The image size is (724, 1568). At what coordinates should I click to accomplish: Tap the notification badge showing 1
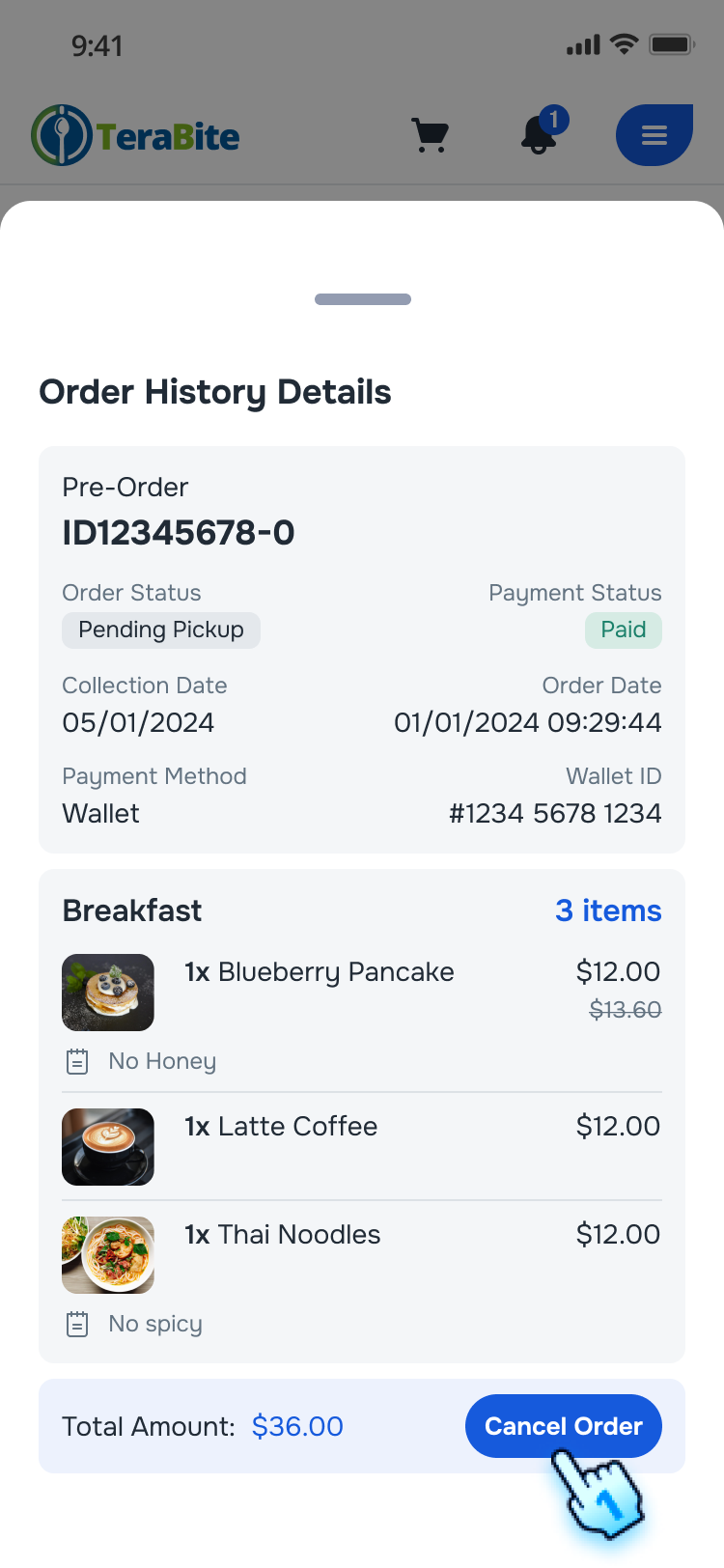555,118
